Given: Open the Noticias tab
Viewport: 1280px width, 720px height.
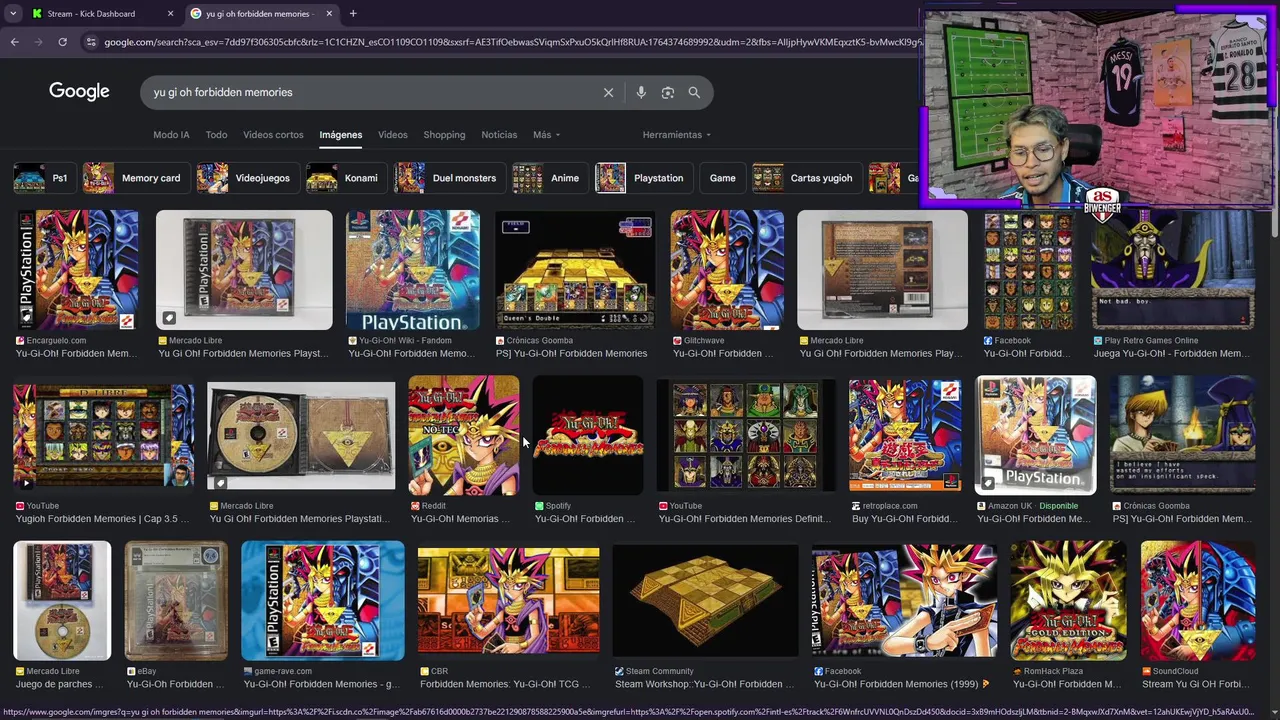Looking at the screenshot, I should click(499, 135).
